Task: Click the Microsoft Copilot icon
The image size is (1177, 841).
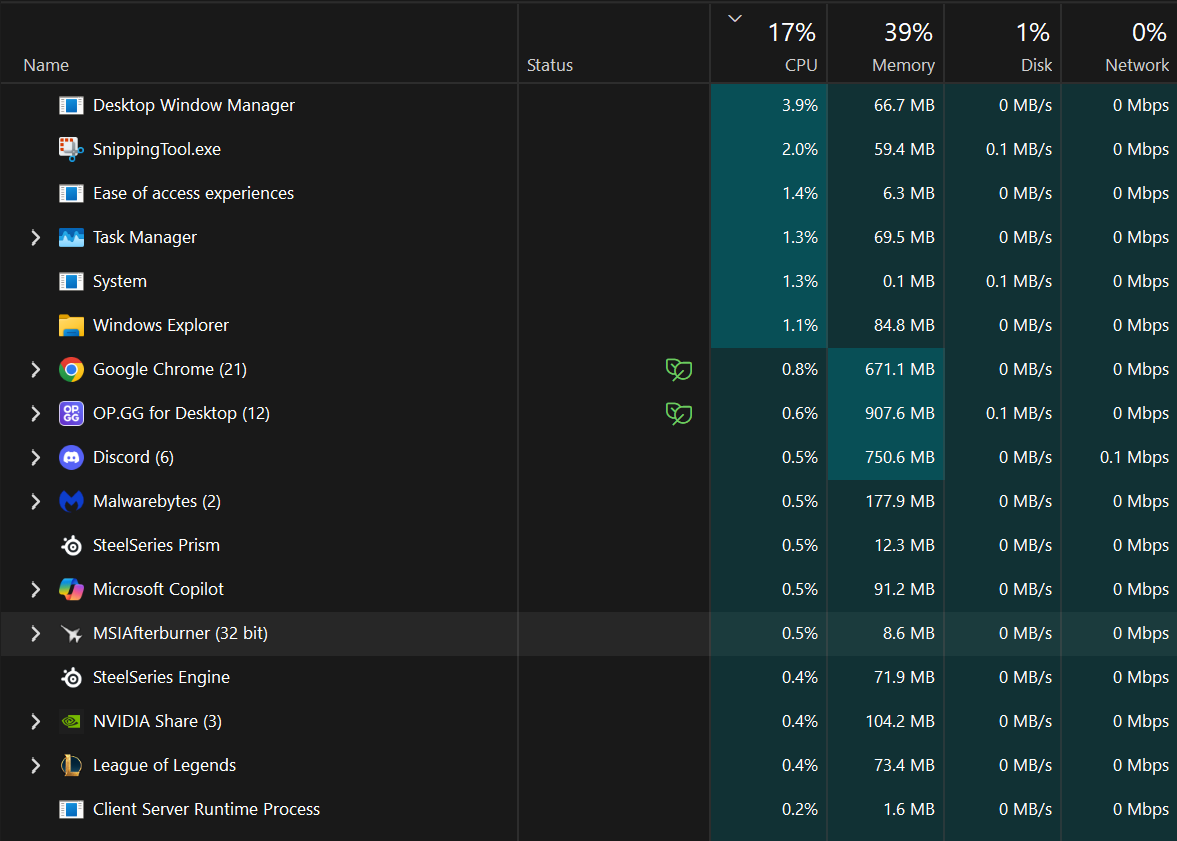Action: (x=71, y=589)
